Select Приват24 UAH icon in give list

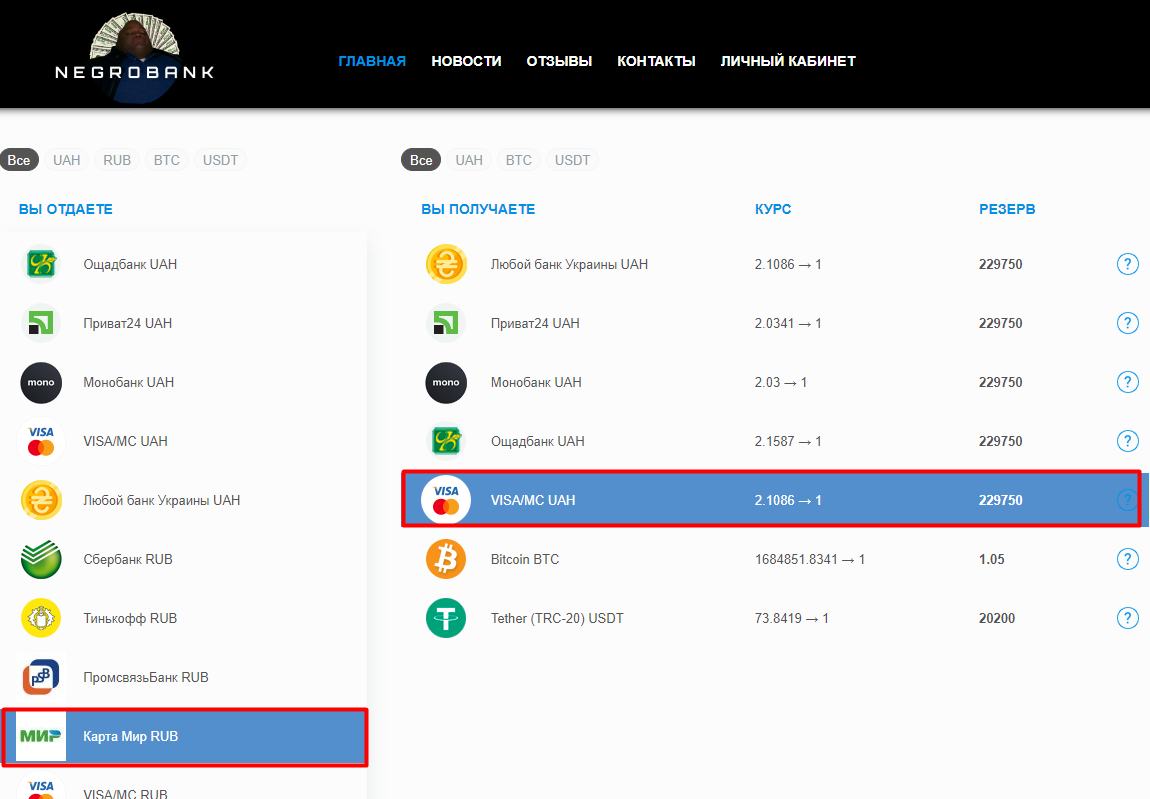[41, 323]
